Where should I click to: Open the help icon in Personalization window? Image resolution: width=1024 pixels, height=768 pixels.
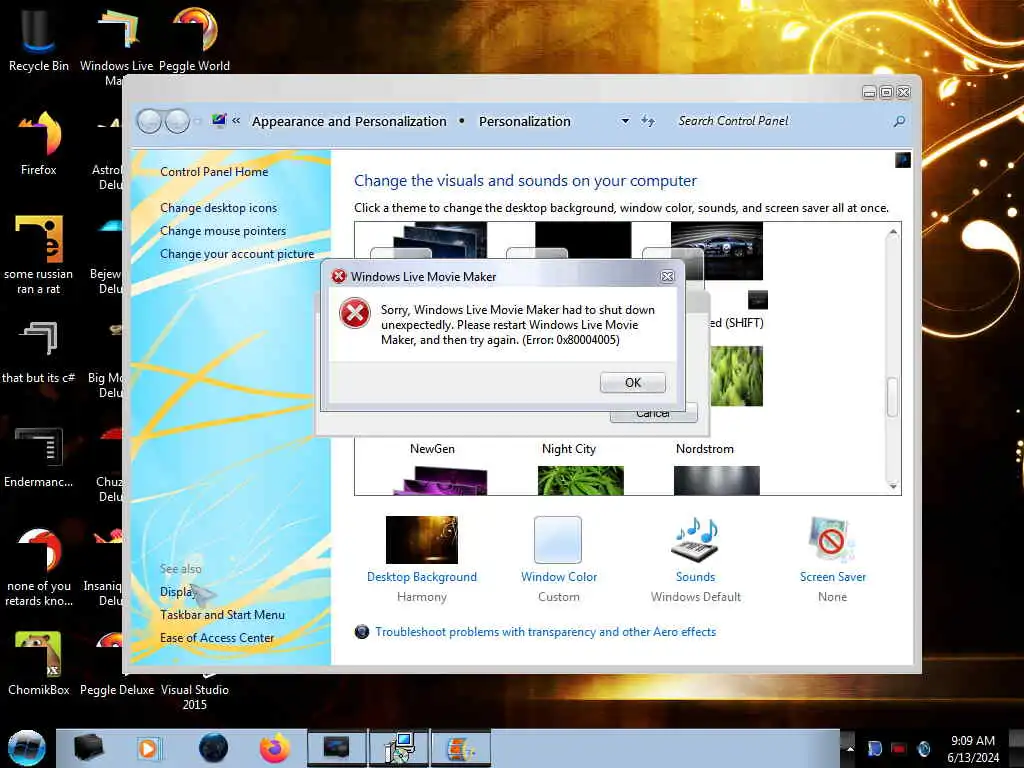(x=903, y=160)
